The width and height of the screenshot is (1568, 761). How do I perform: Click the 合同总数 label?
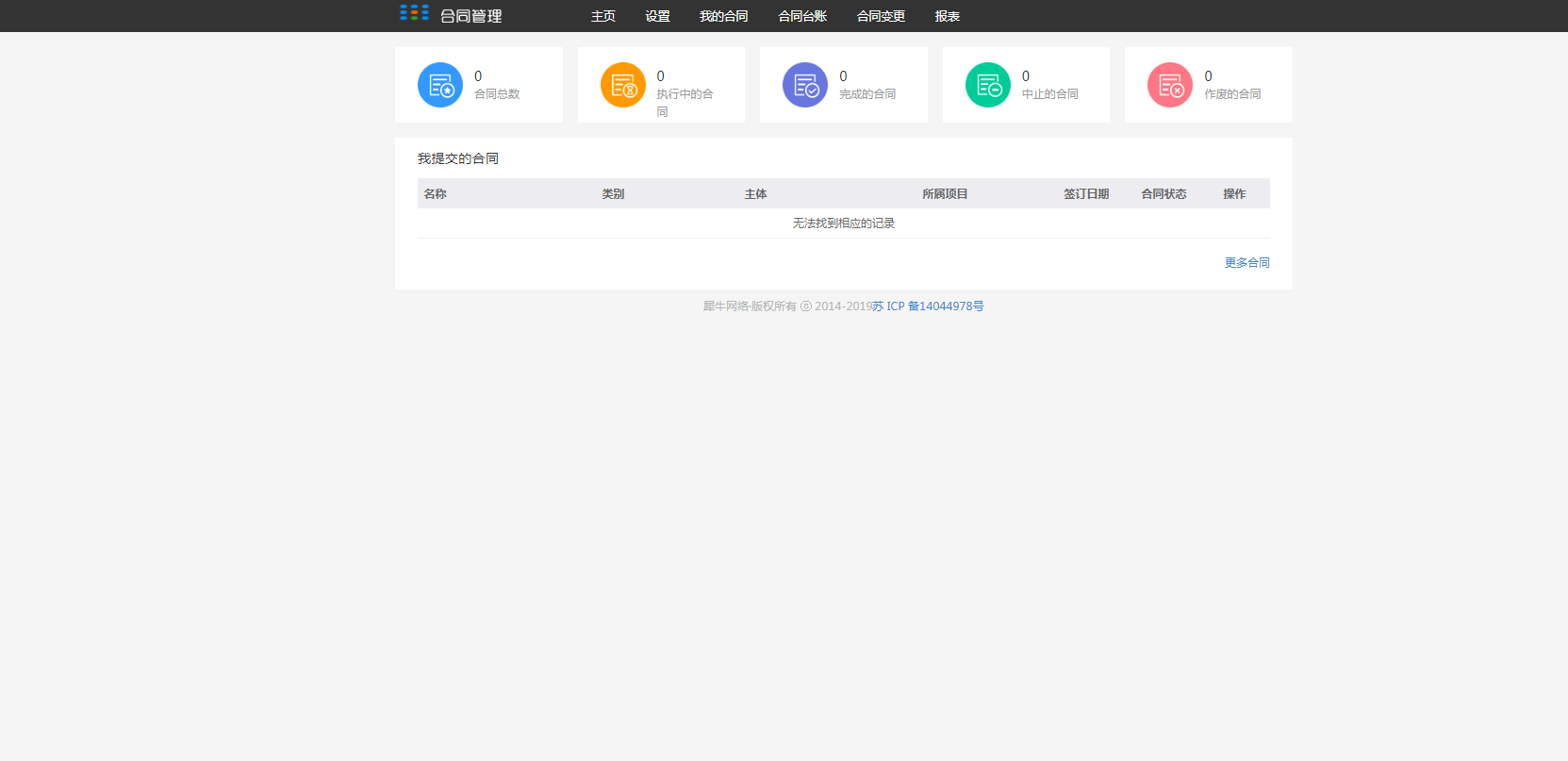497,94
